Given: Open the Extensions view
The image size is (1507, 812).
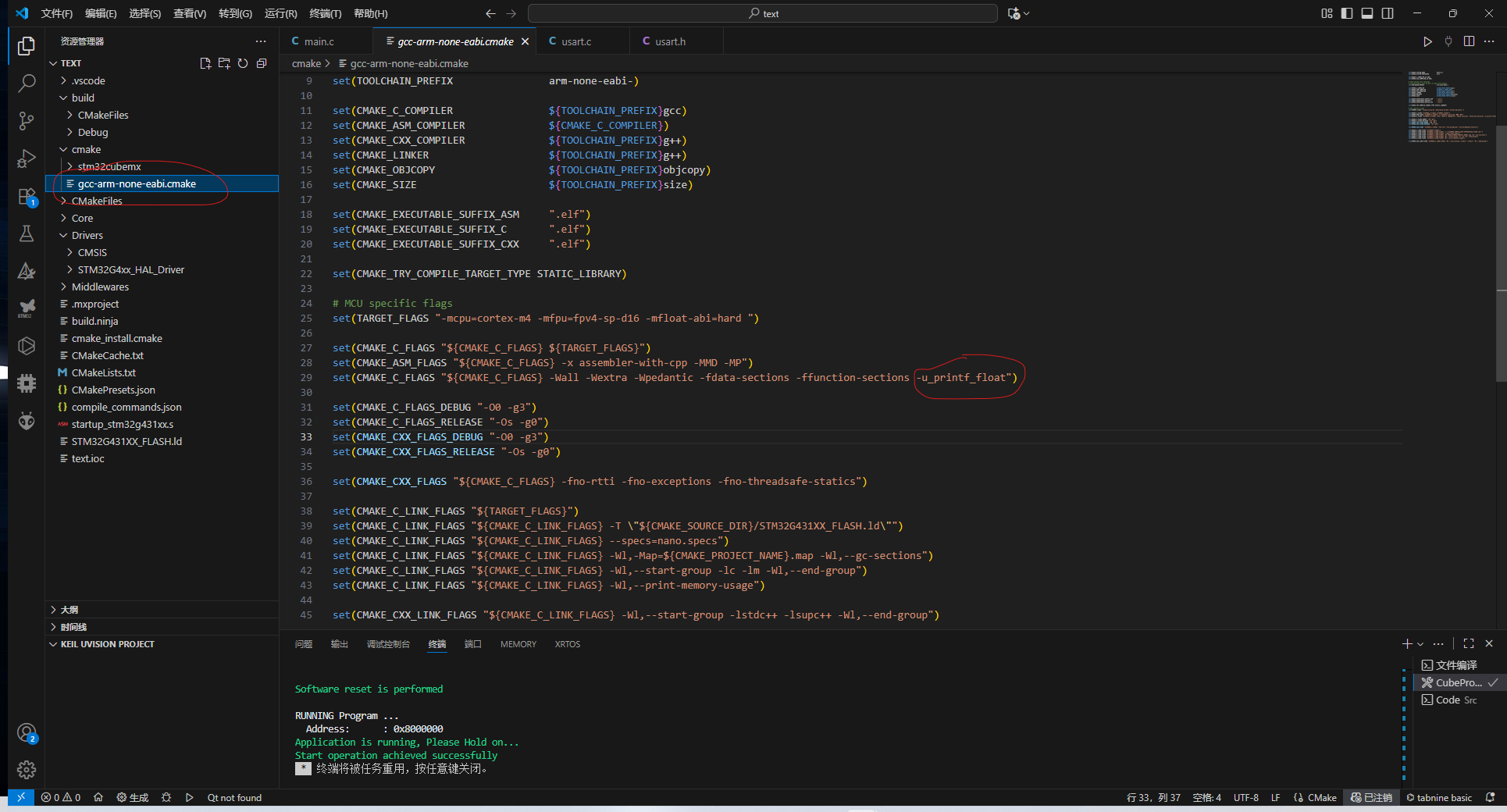Looking at the screenshot, I should click(x=27, y=196).
